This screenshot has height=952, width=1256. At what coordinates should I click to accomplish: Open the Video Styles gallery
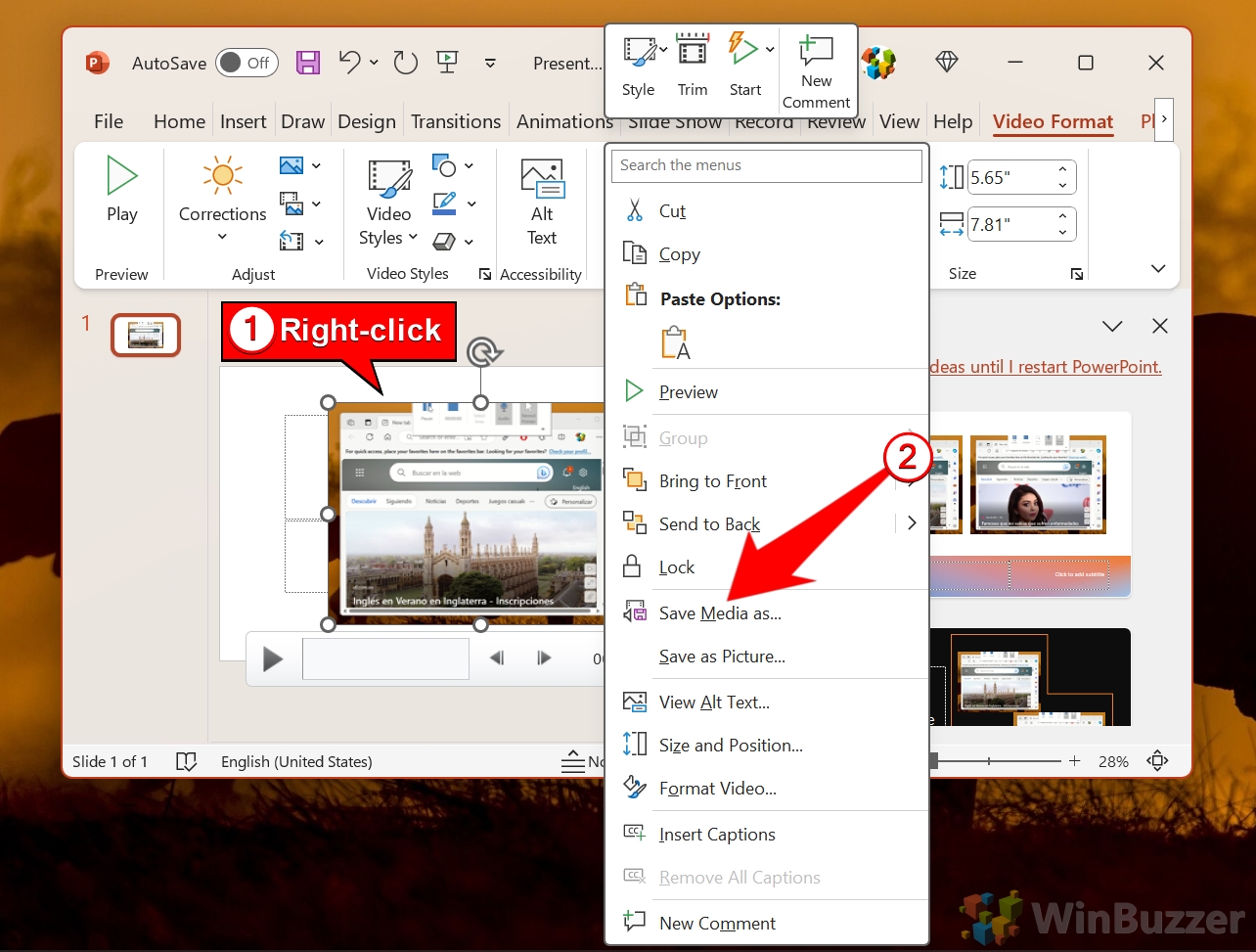tap(388, 204)
